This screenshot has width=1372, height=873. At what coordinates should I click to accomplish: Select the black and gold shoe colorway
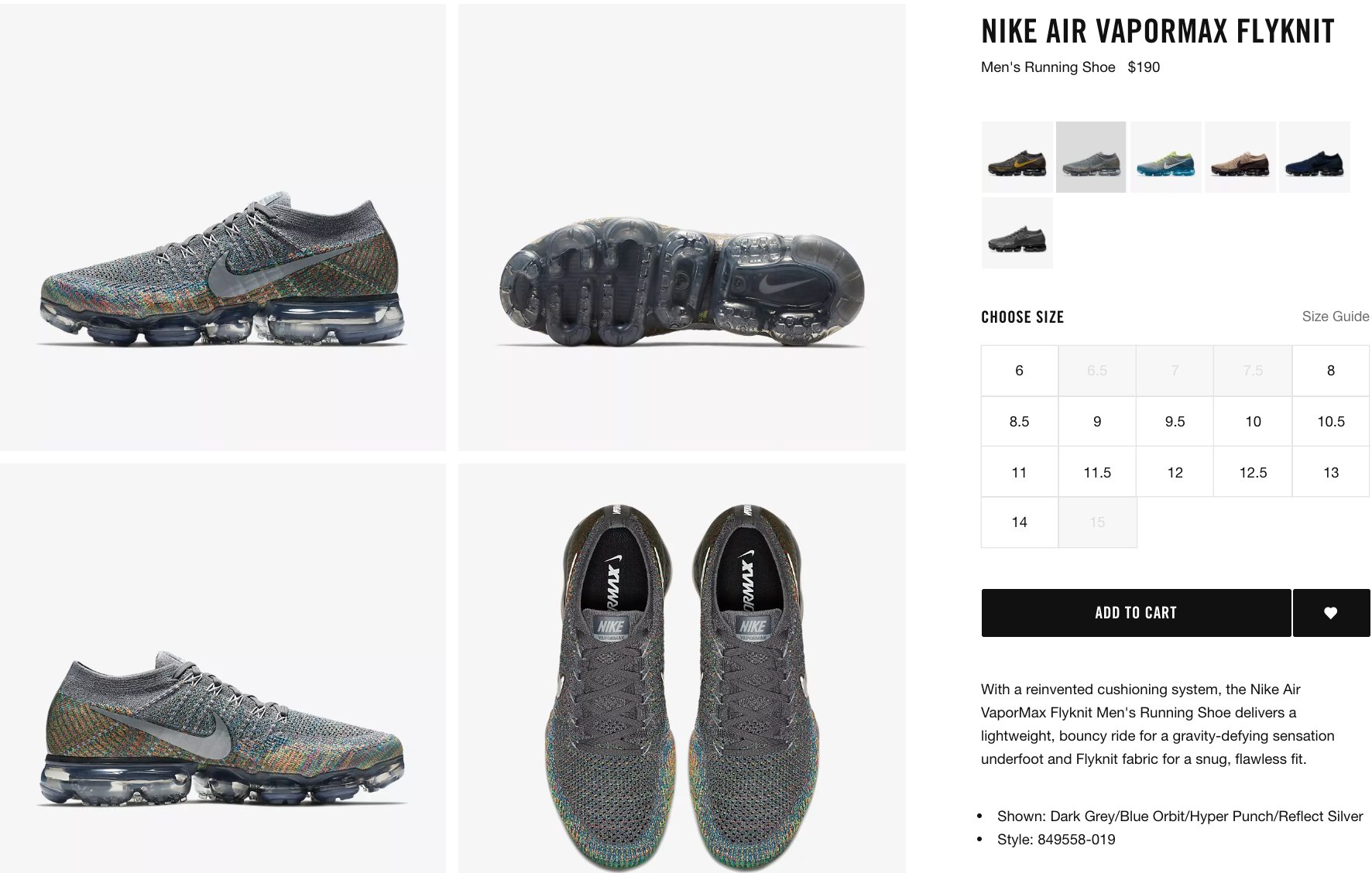[x=1017, y=157]
